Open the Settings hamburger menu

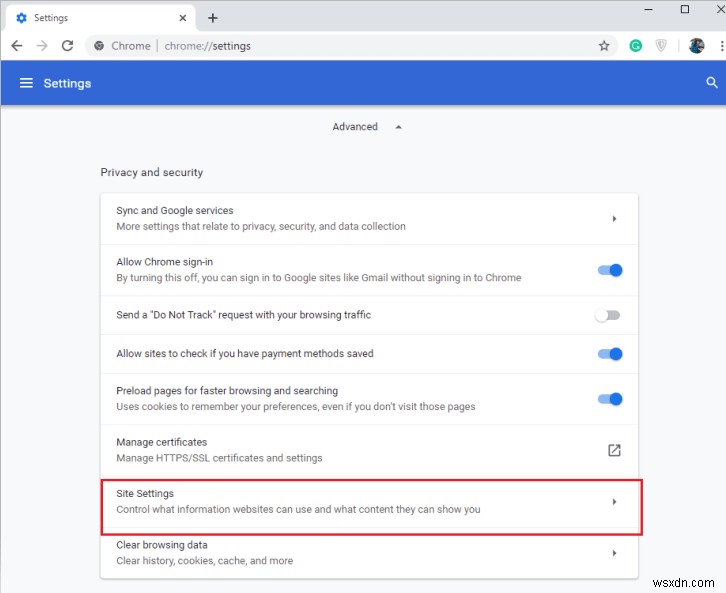(x=26, y=83)
